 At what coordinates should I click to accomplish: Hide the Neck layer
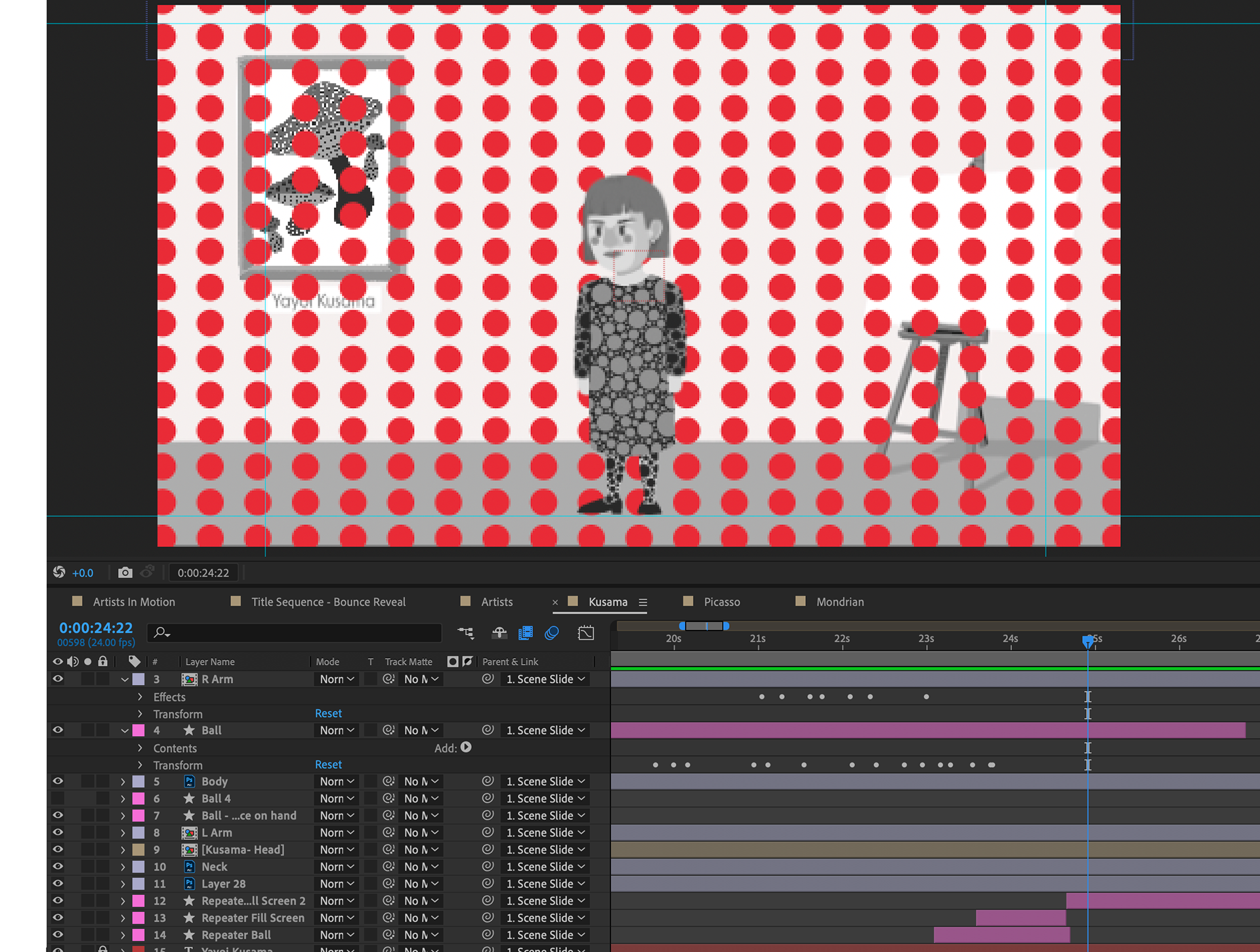58,867
